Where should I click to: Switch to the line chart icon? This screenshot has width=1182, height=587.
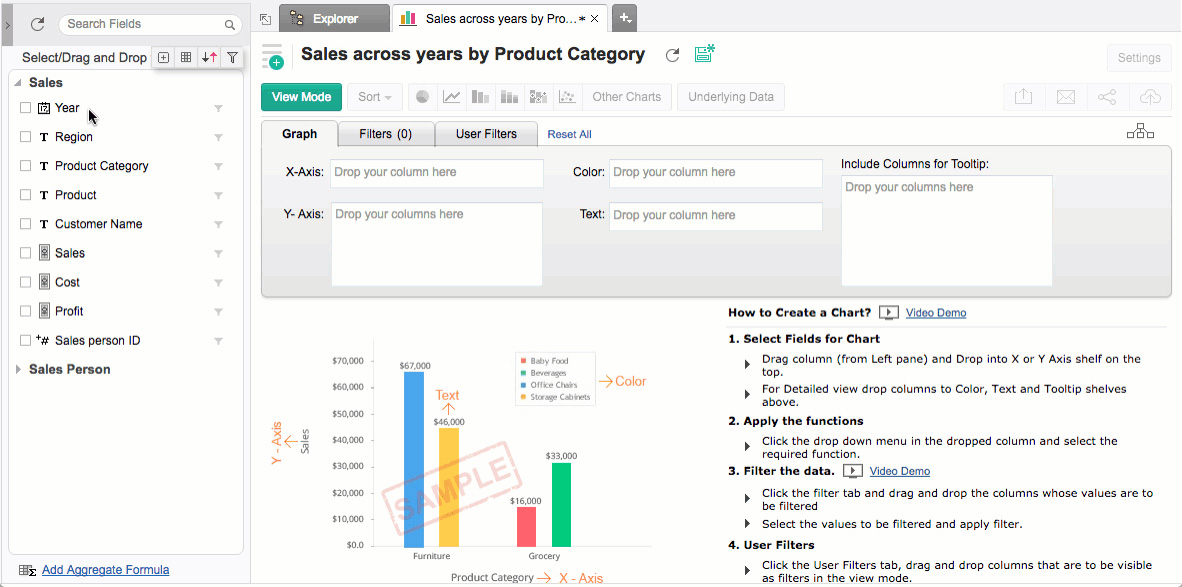pyautogui.click(x=452, y=97)
